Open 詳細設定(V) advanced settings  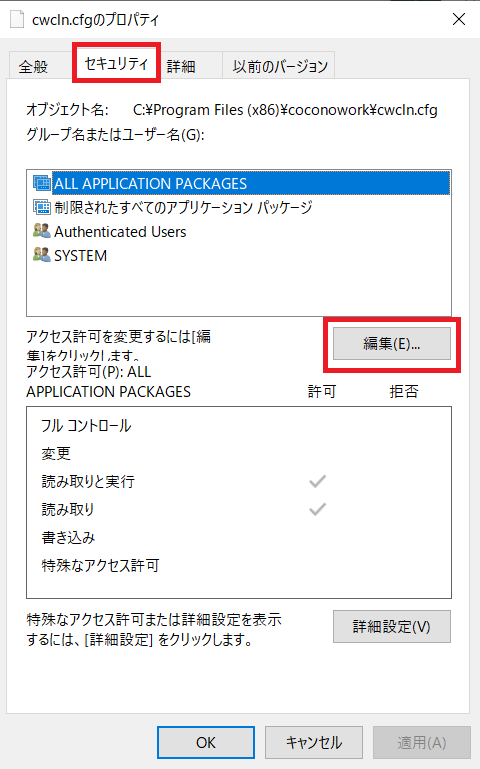(x=392, y=626)
